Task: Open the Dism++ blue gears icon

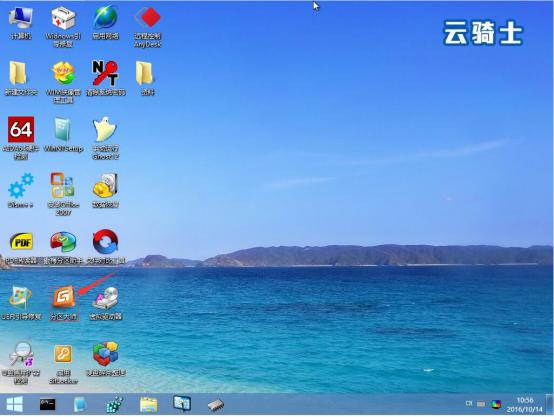Action: pyautogui.click(x=20, y=190)
